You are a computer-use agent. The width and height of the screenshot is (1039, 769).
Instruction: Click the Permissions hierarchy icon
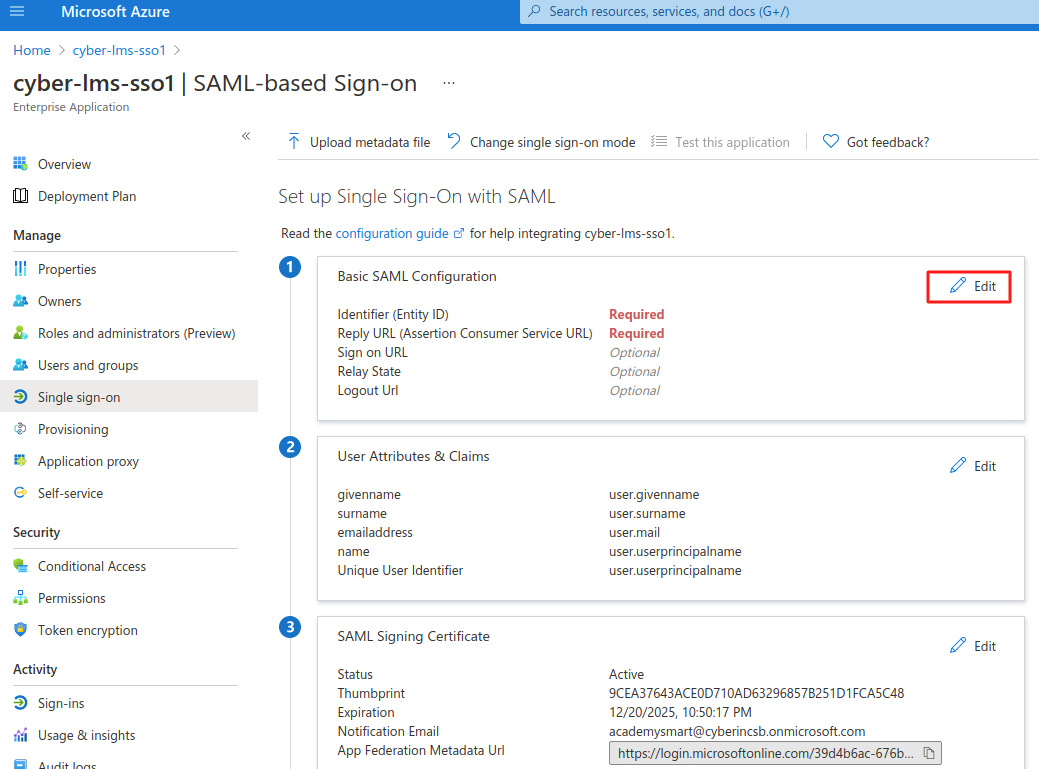pyautogui.click(x=21, y=597)
